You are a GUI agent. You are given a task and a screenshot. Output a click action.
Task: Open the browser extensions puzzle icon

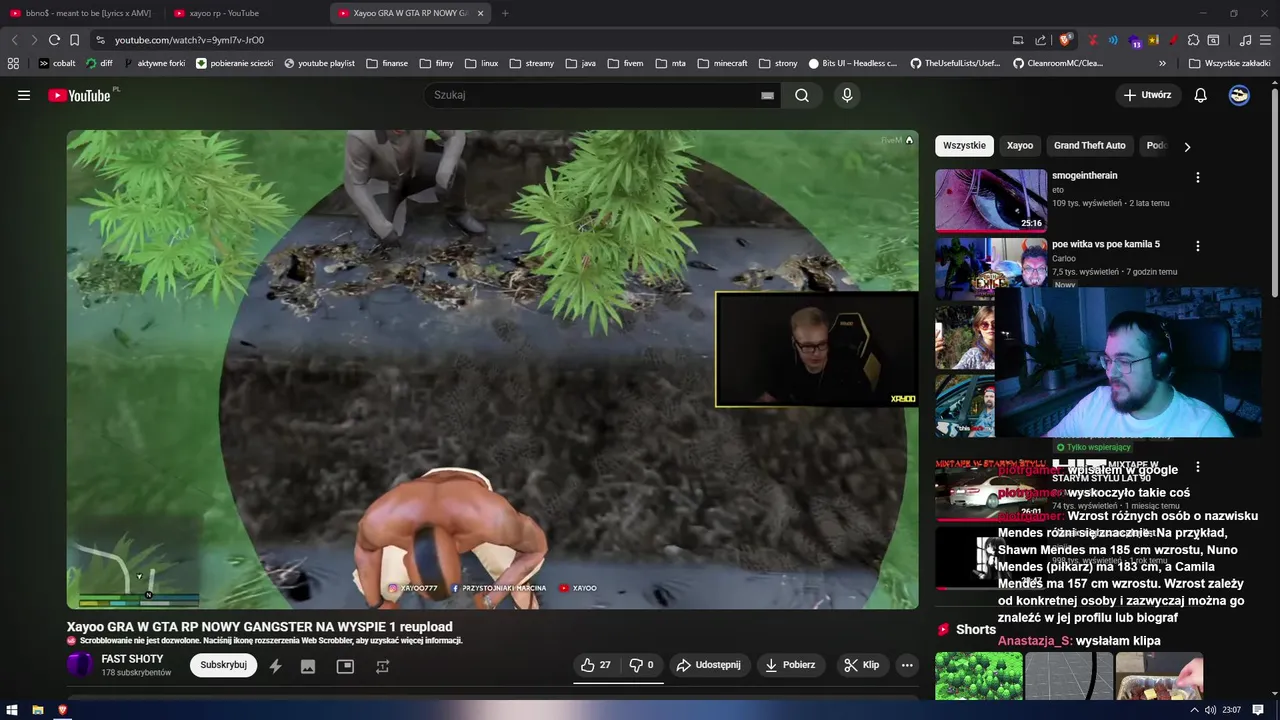click(x=1193, y=40)
